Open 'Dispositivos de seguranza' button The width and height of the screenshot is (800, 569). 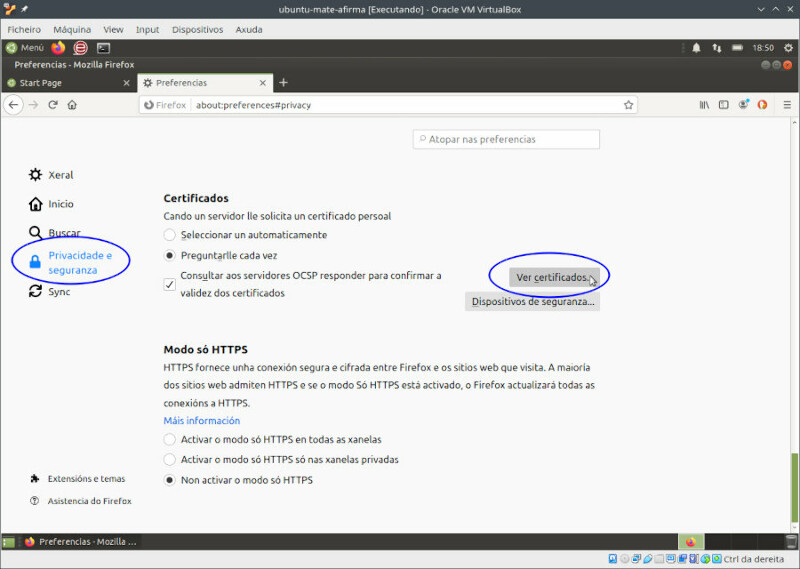(x=532, y=301)
